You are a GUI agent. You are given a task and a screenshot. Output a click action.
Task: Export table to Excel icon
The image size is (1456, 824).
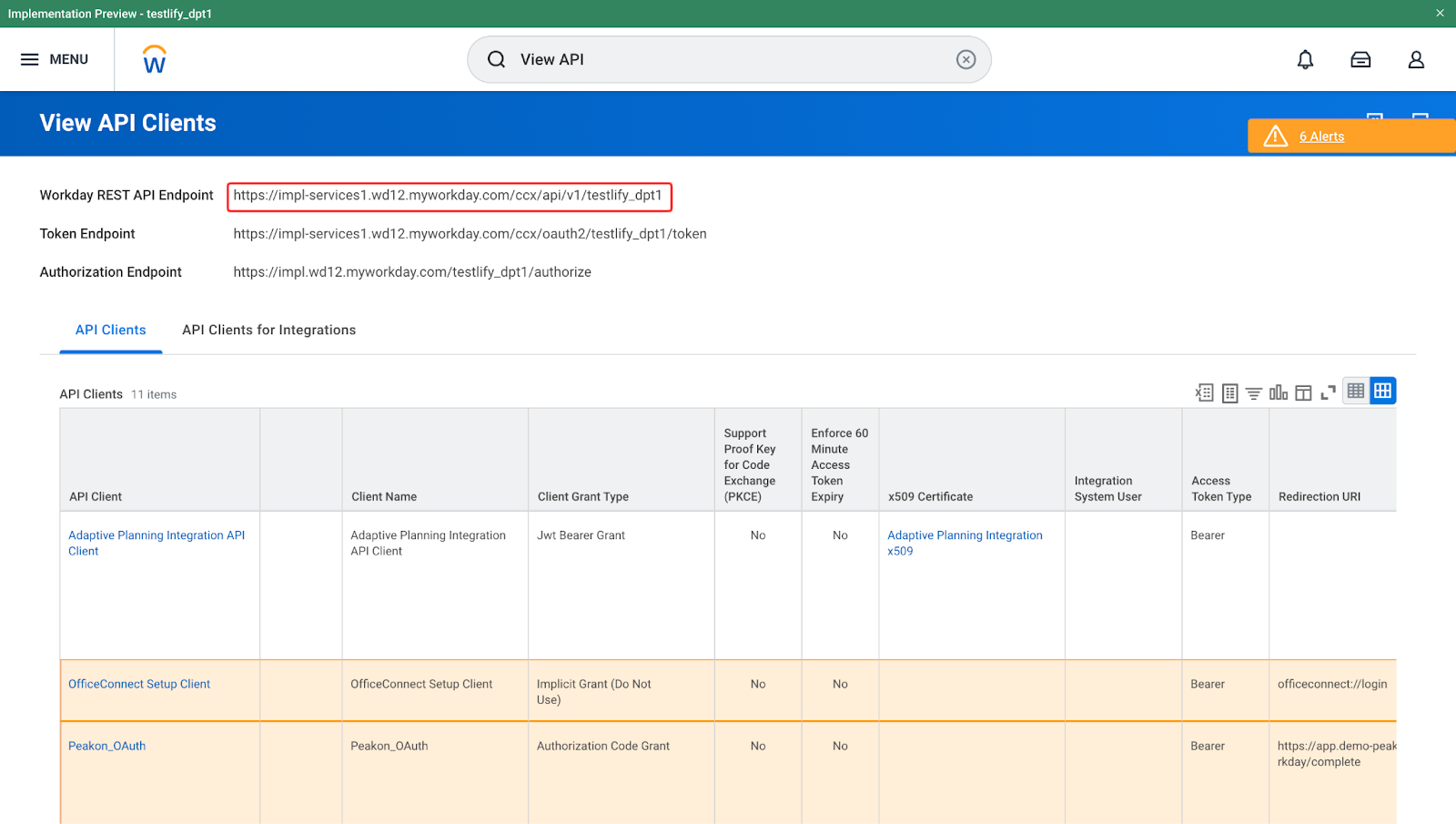(x=1204, y=392)
